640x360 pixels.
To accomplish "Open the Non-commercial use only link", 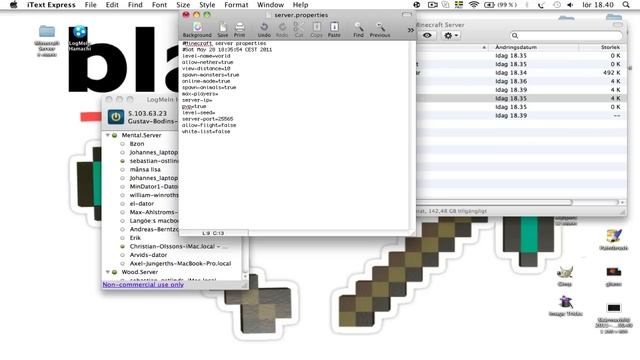I will (x=143, y=284).
